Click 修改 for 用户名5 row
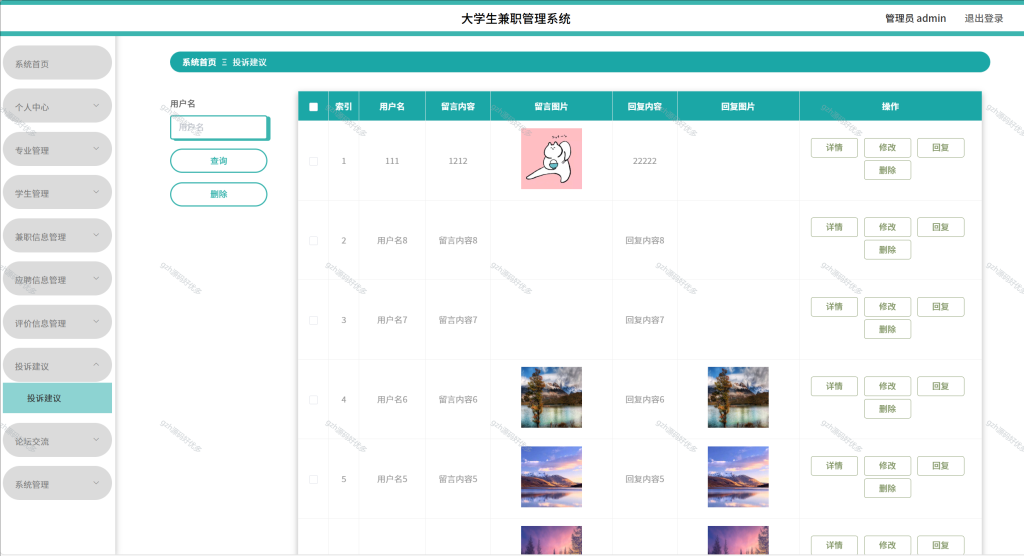 [x=888, y=466]
